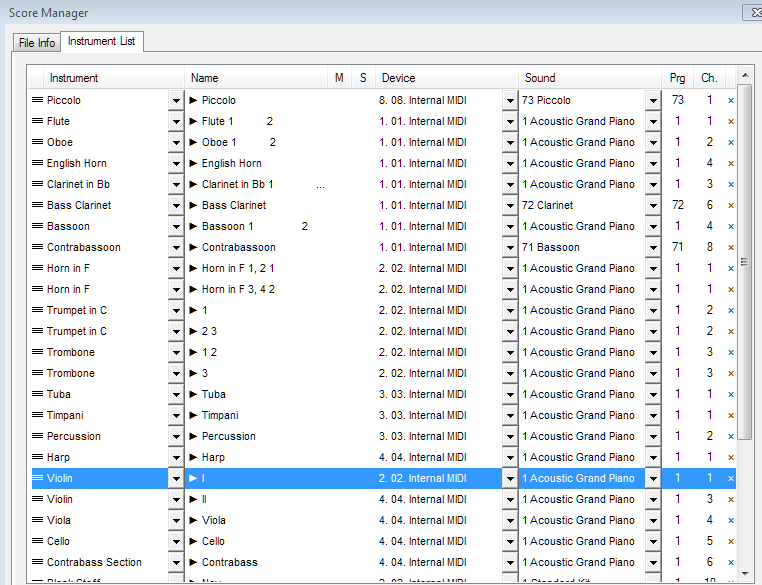
Task: Remove the Harp row with its x icon
Action: (x=731, y=457)
